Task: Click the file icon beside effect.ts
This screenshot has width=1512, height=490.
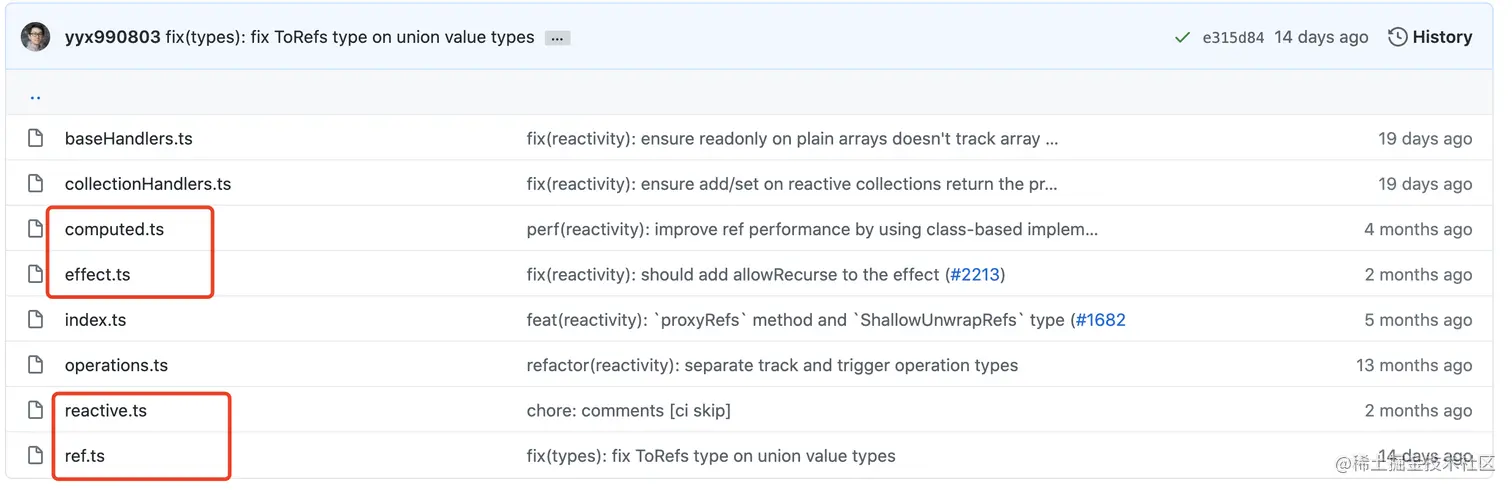Action: 36,275
